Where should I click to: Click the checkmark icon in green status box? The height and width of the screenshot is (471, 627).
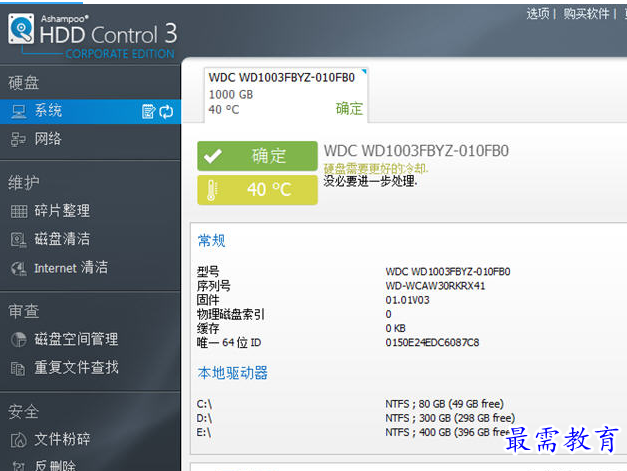click(x=212, y=156)
